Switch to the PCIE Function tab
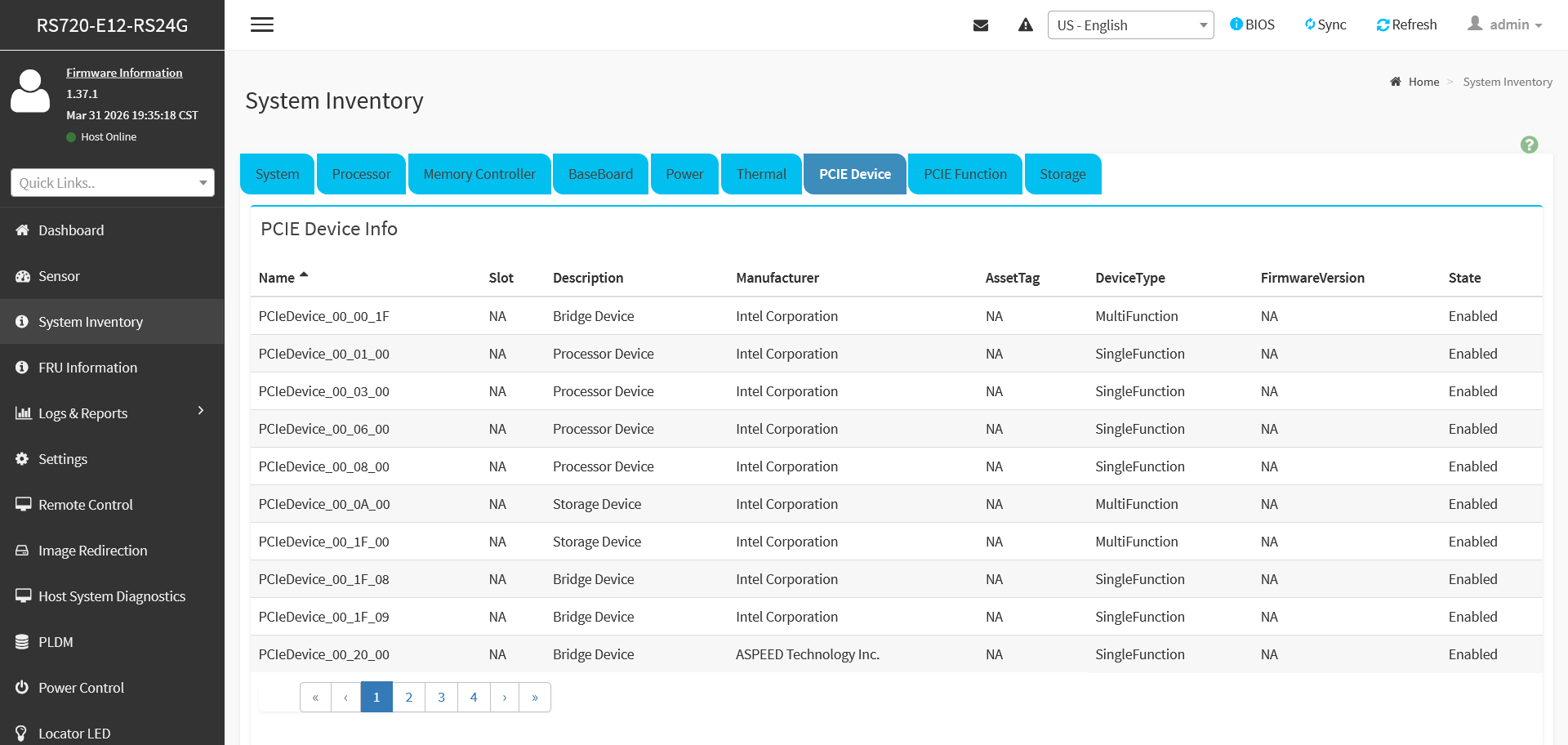The width and height of the screenshot is (1568, 745). coord(965,174)
